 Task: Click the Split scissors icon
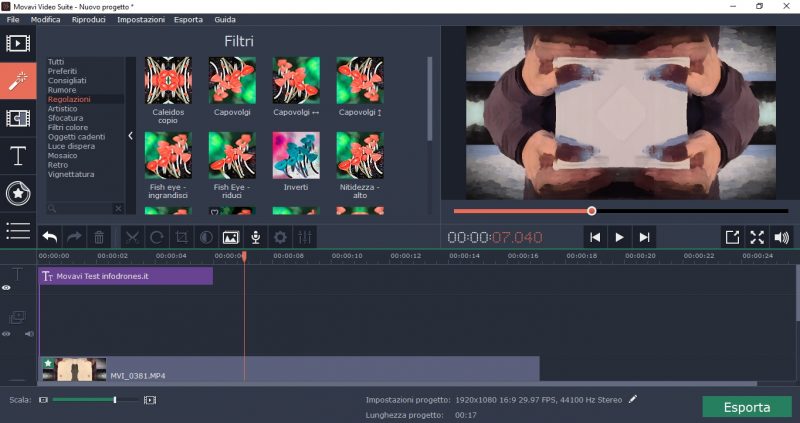pos(133,237)
